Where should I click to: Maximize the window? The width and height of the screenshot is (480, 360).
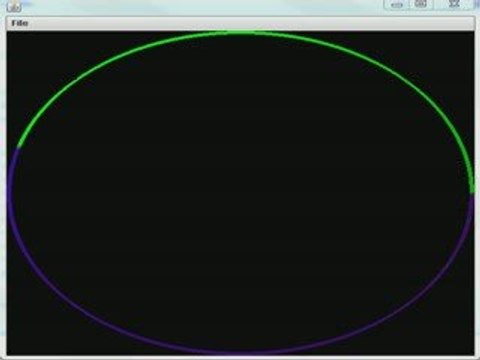tap(421, 4)
